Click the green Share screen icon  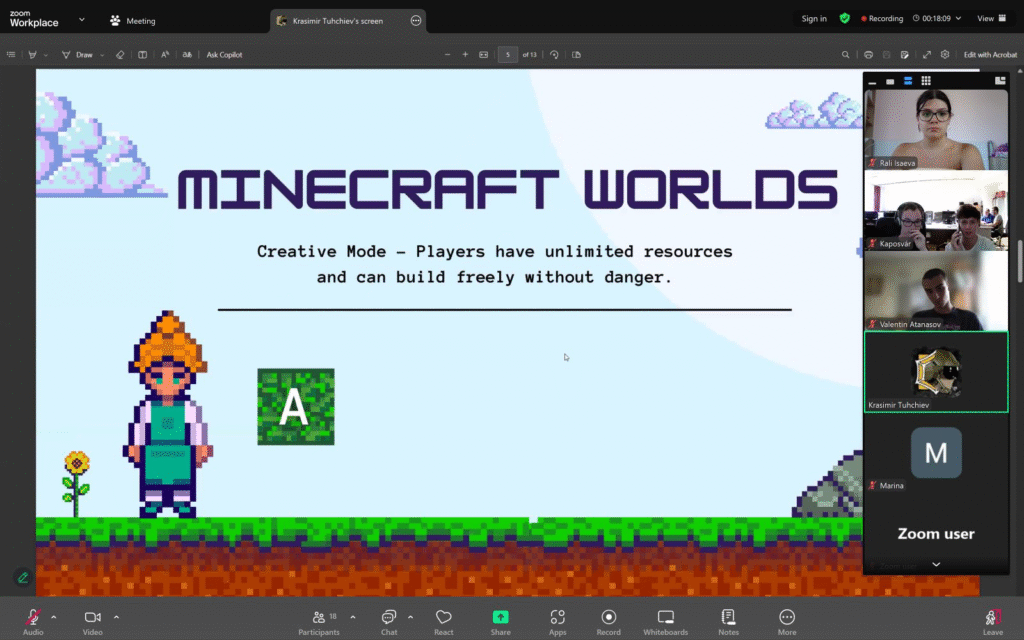pos(500,618)
